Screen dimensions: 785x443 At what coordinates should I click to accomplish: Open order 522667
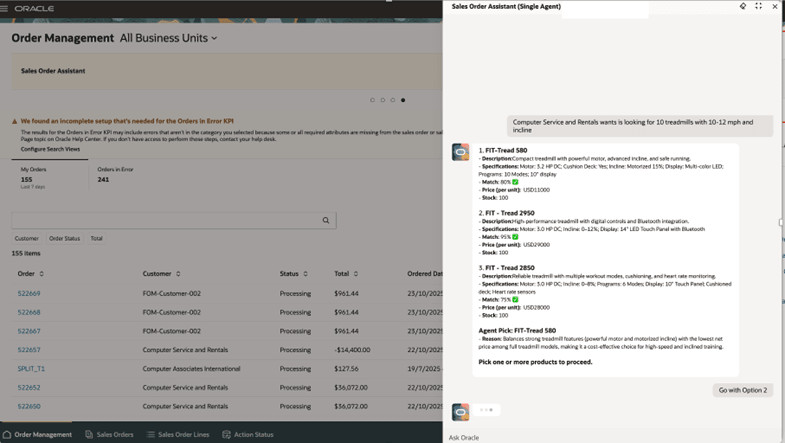click(x=29, y=331)
